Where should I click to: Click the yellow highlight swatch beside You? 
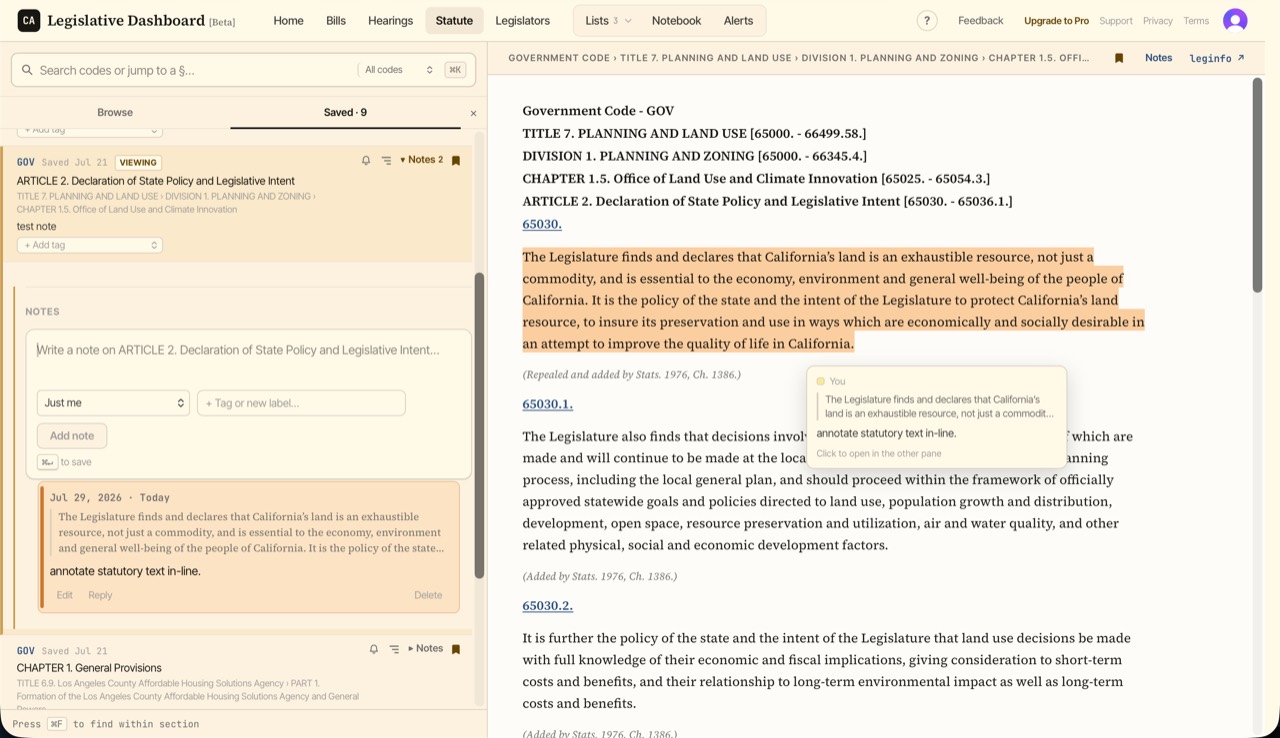tap(821, 381)
